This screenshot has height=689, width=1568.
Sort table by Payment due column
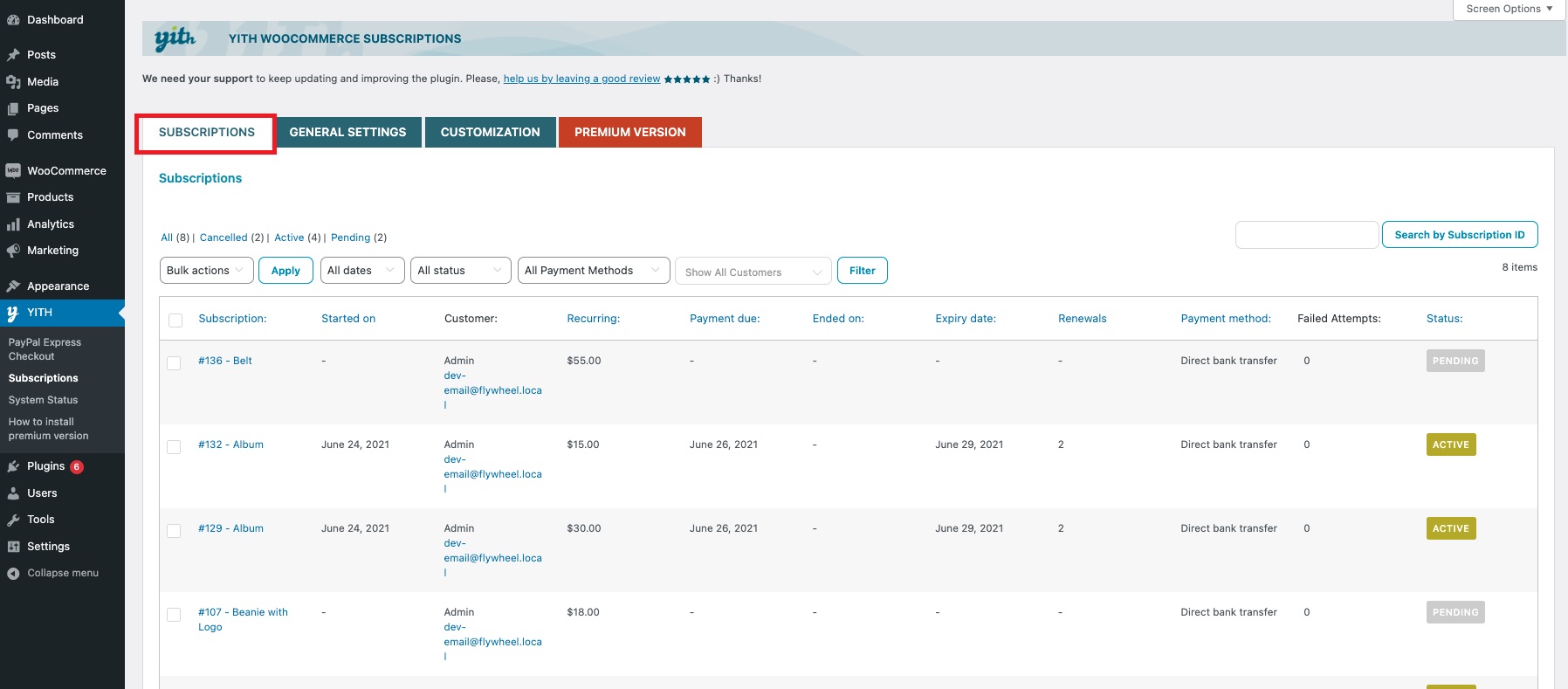pyautogui.click(x=725, y=319)
